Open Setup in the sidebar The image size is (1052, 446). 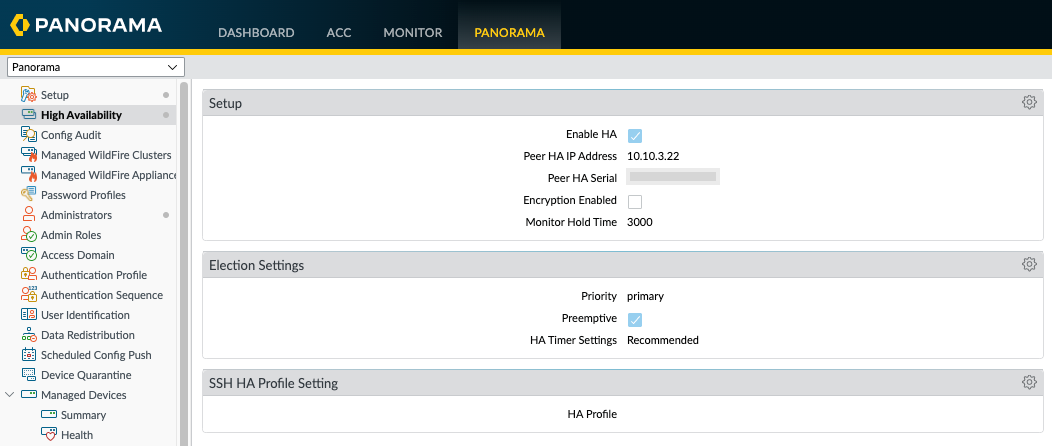pyautogui.click(x=54, y=95)
